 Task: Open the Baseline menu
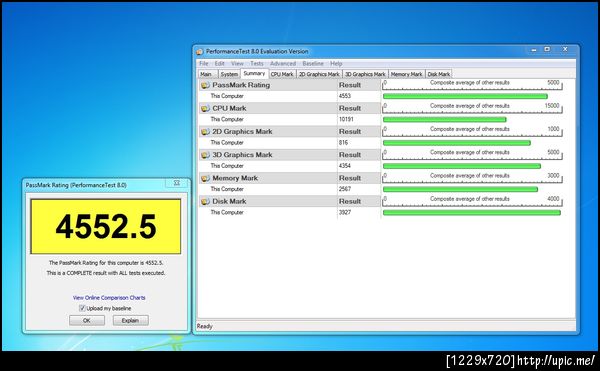click(313, 63)
